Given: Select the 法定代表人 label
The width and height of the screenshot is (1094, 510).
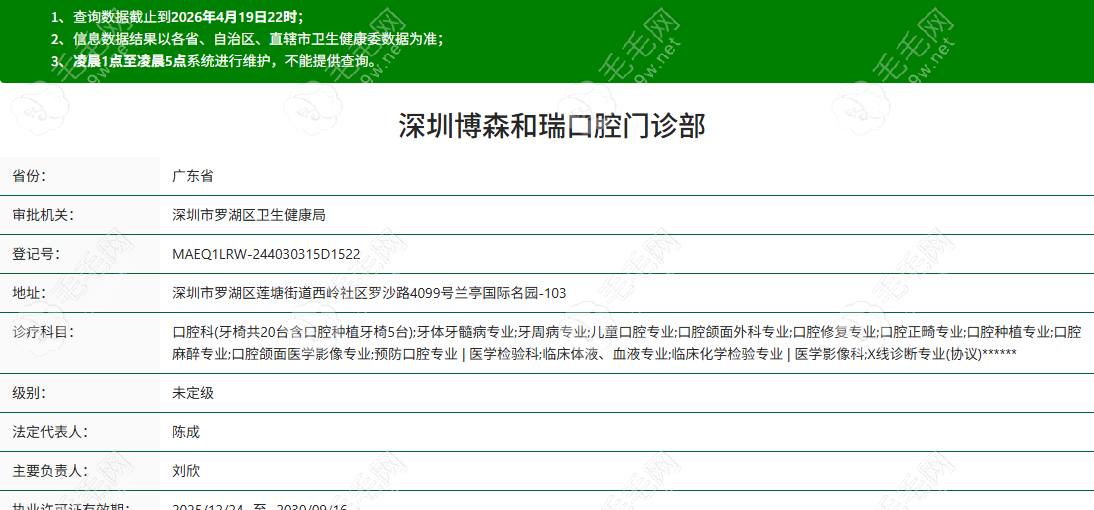Looking at the screenshot, I should (x=50, y=432).
